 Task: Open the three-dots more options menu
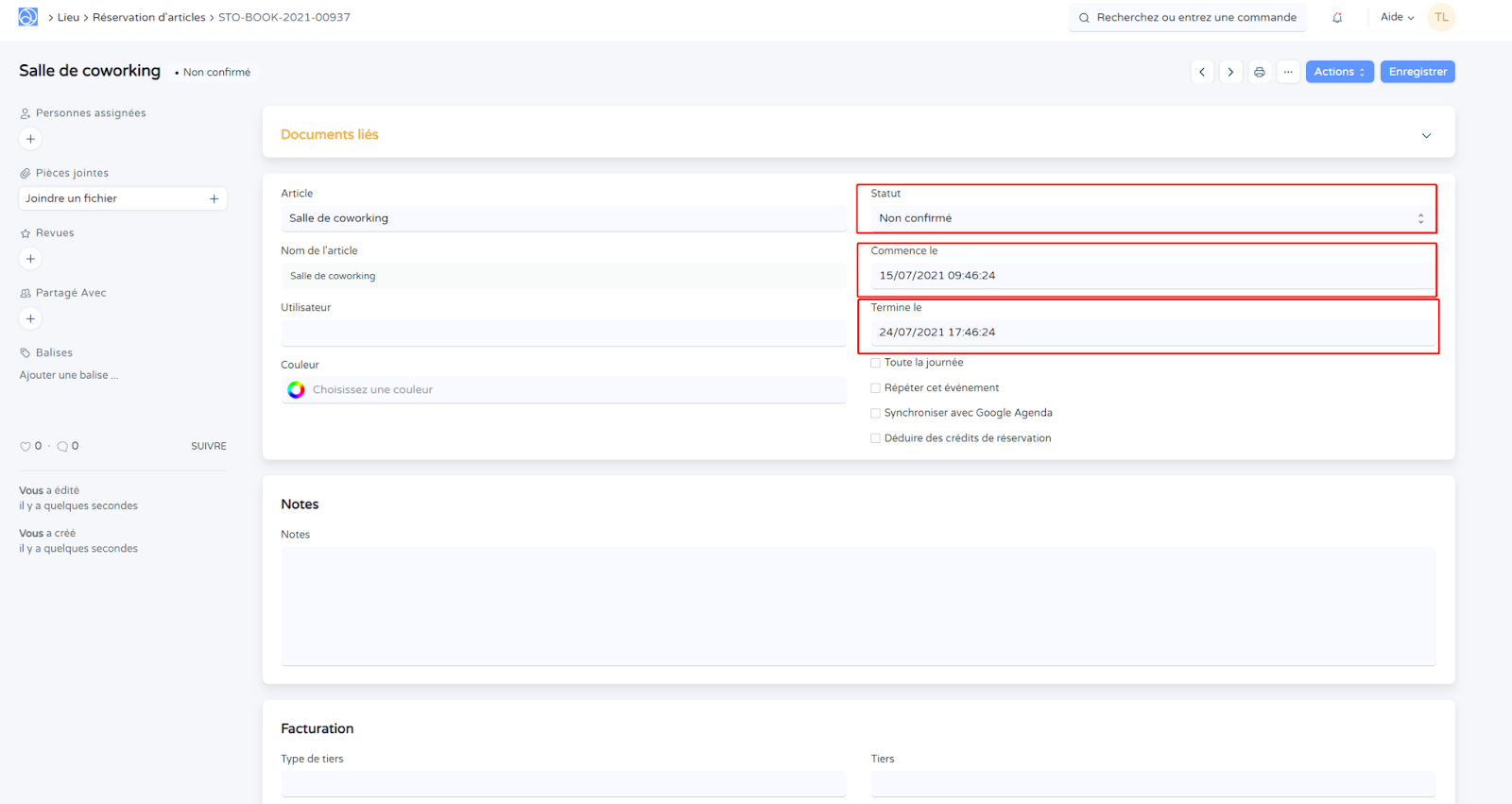1288,72
